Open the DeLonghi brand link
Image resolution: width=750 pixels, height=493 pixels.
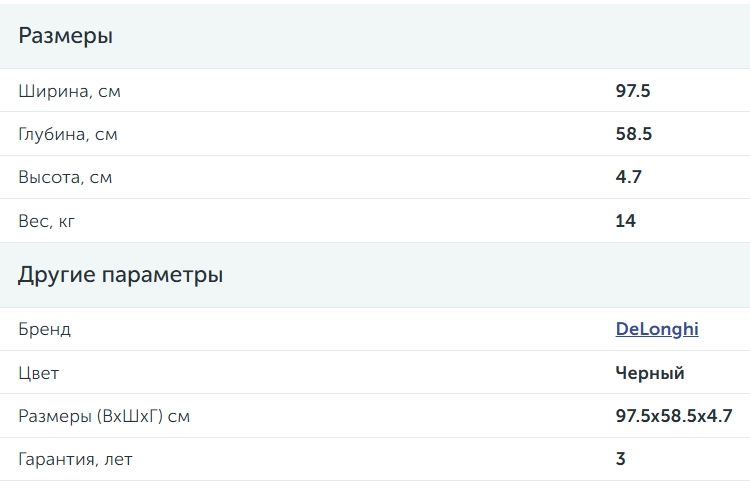point(657,329)
